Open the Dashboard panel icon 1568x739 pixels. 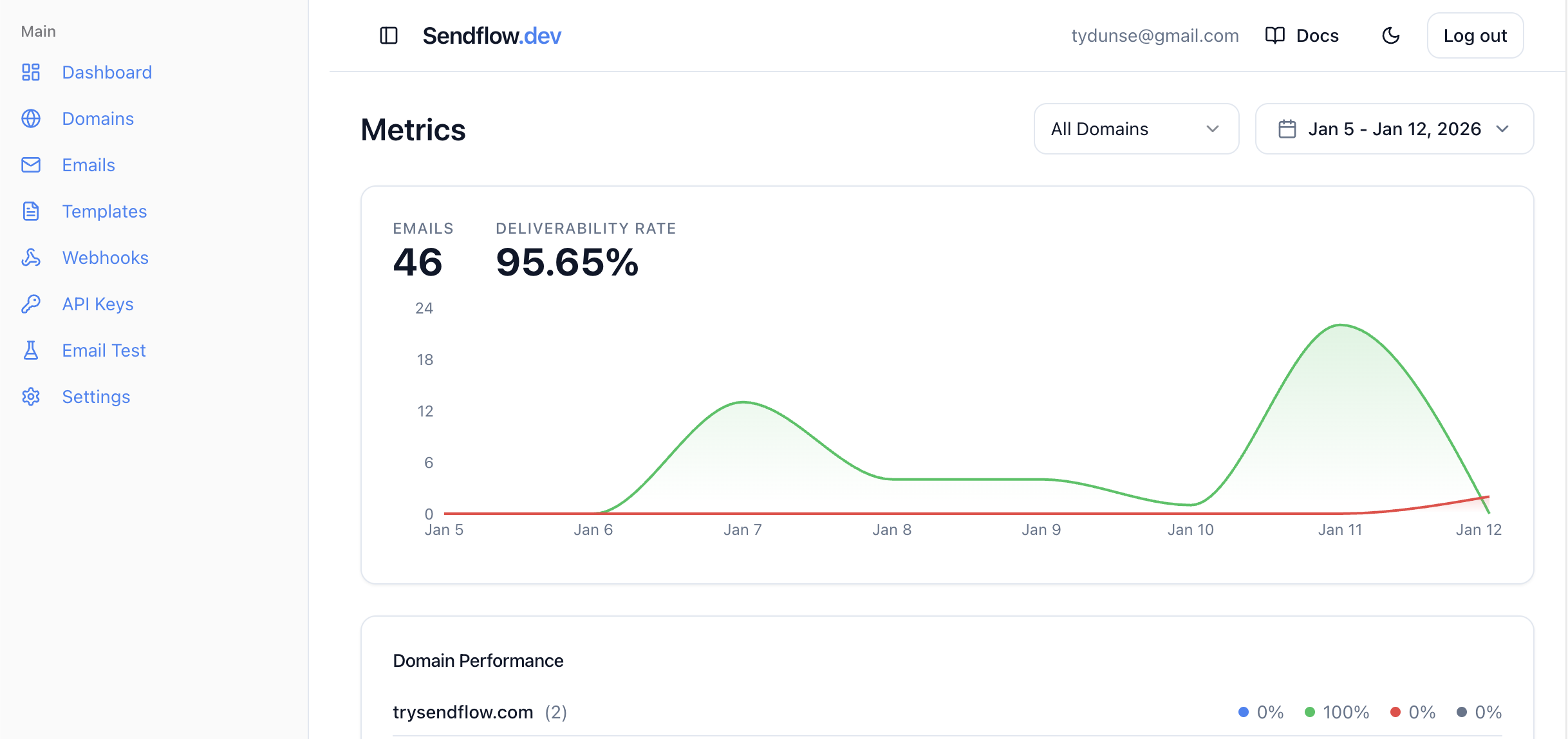pos(30,72)
